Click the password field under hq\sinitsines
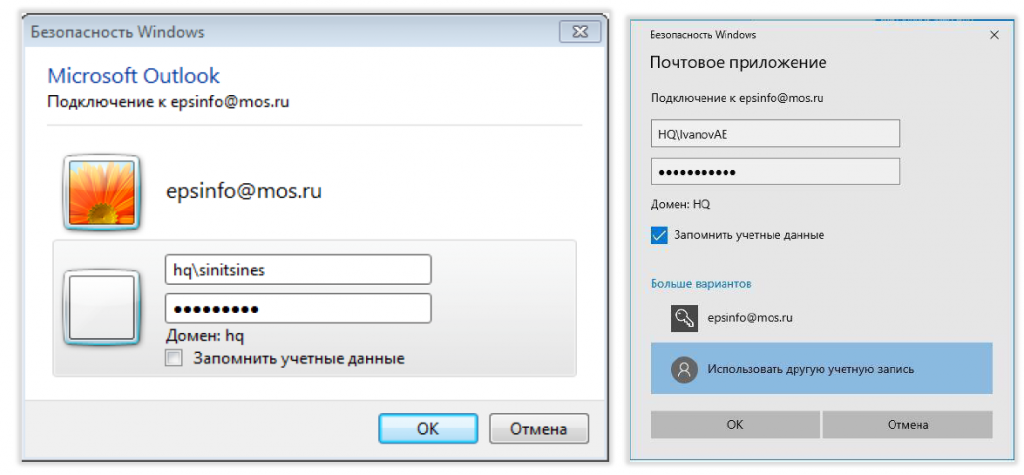 tap(297, 308)
